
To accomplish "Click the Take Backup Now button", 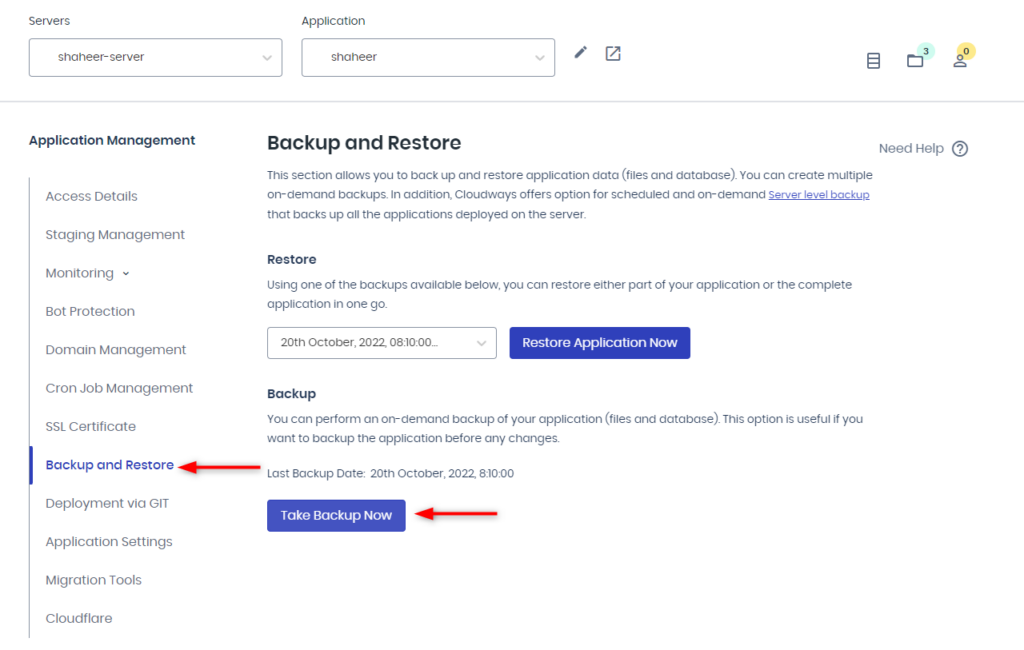I will tap(336, 516).
